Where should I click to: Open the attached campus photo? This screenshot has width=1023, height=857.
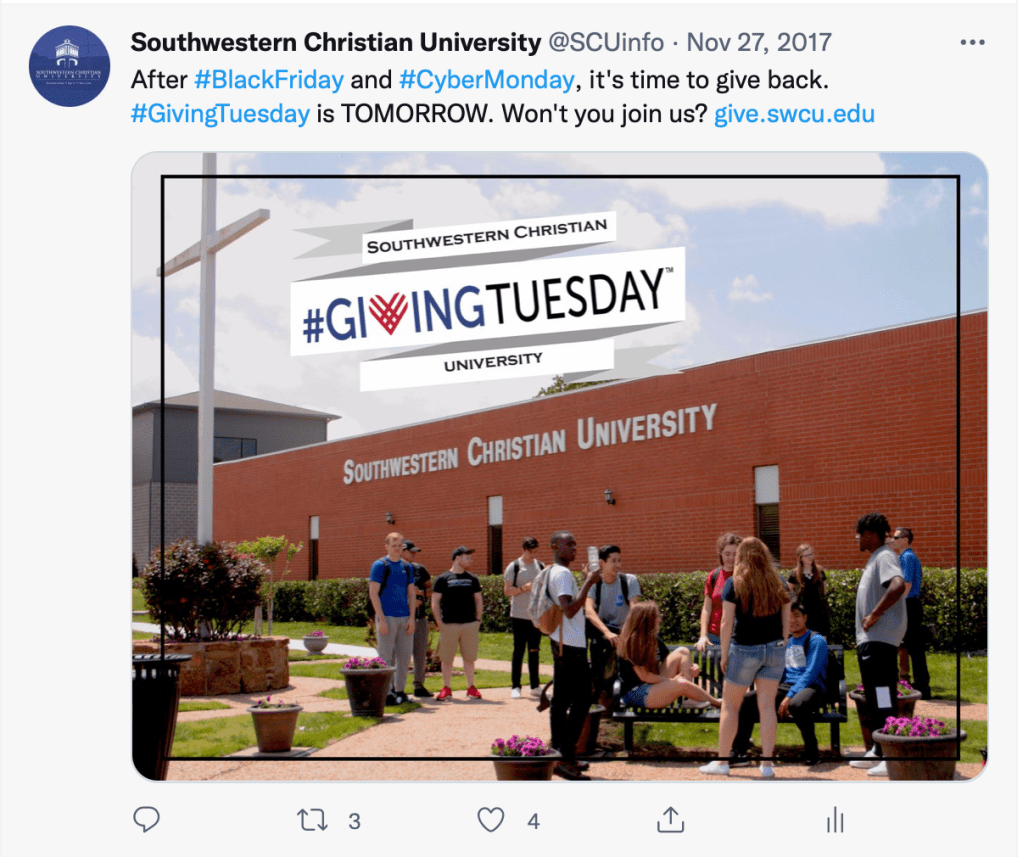pos(560,466)
